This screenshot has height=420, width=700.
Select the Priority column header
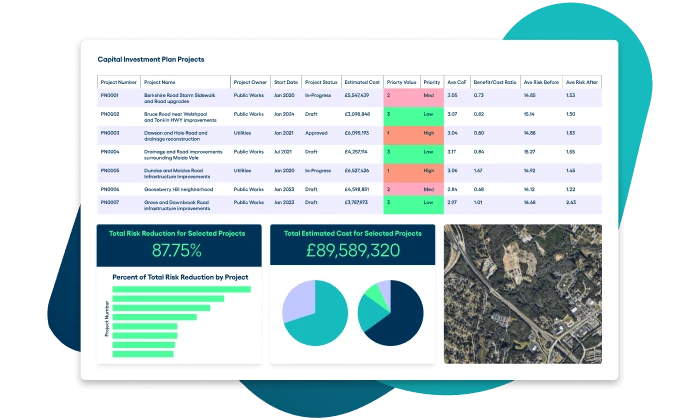coord(432,82)
